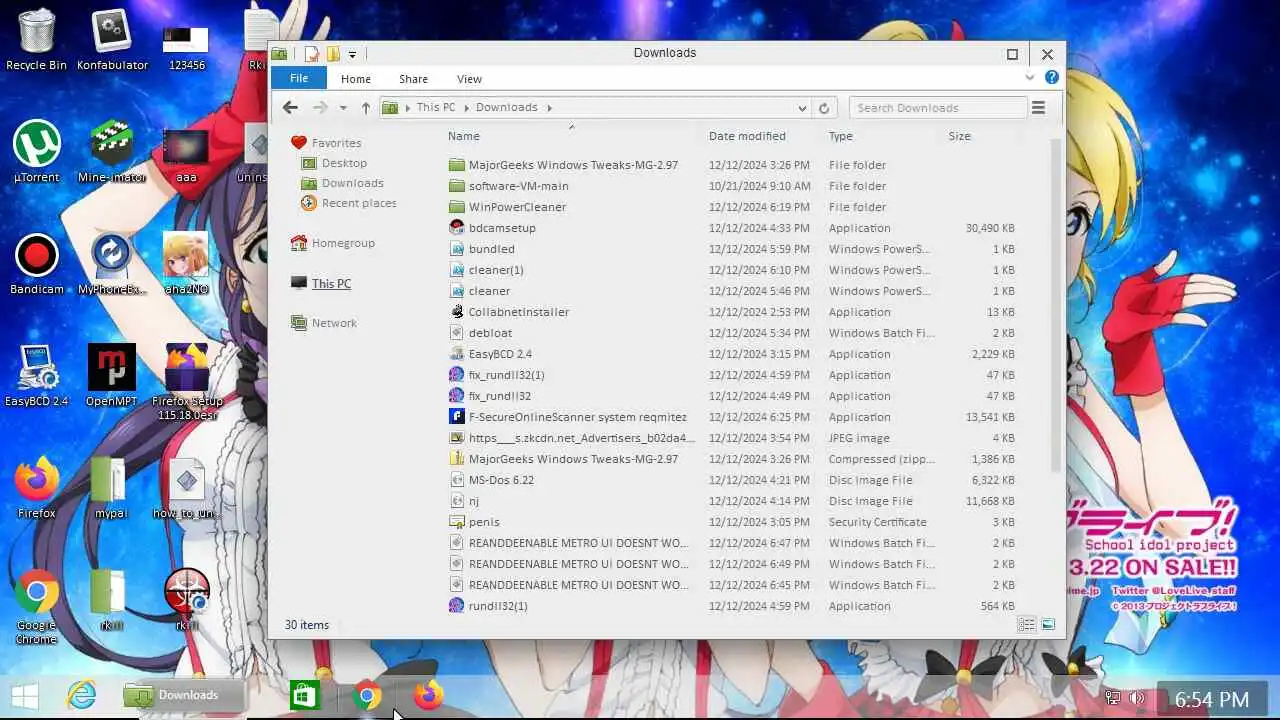The image size is (1280, 720).
Task: Select Recent places in sidebar
Action: (349, 203)
